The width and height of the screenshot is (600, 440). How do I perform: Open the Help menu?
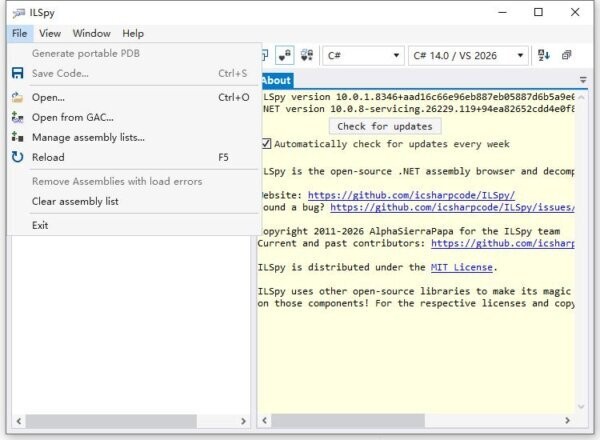(x=133, y=34)
